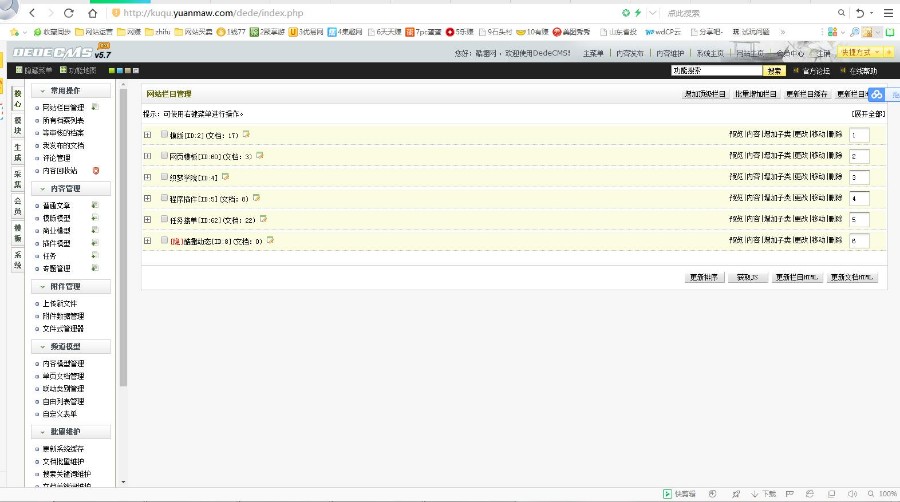
Task: Tick the checkbox for category ID:4
Action: click(x=164, y=177)
